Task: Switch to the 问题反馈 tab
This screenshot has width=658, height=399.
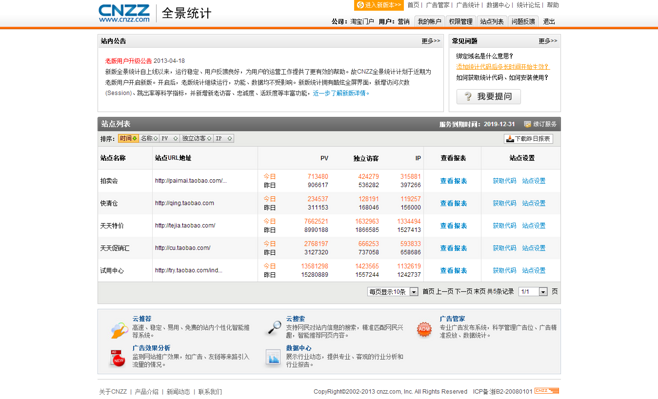Action: [x=523, y=21]
